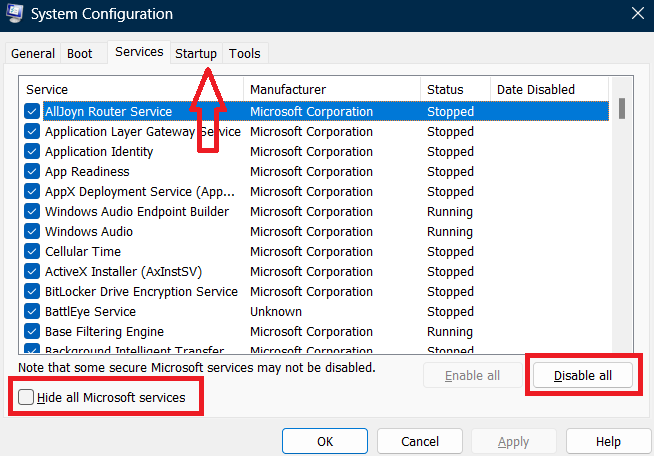Enable Hide all Microsoft services

pos(26,398)
